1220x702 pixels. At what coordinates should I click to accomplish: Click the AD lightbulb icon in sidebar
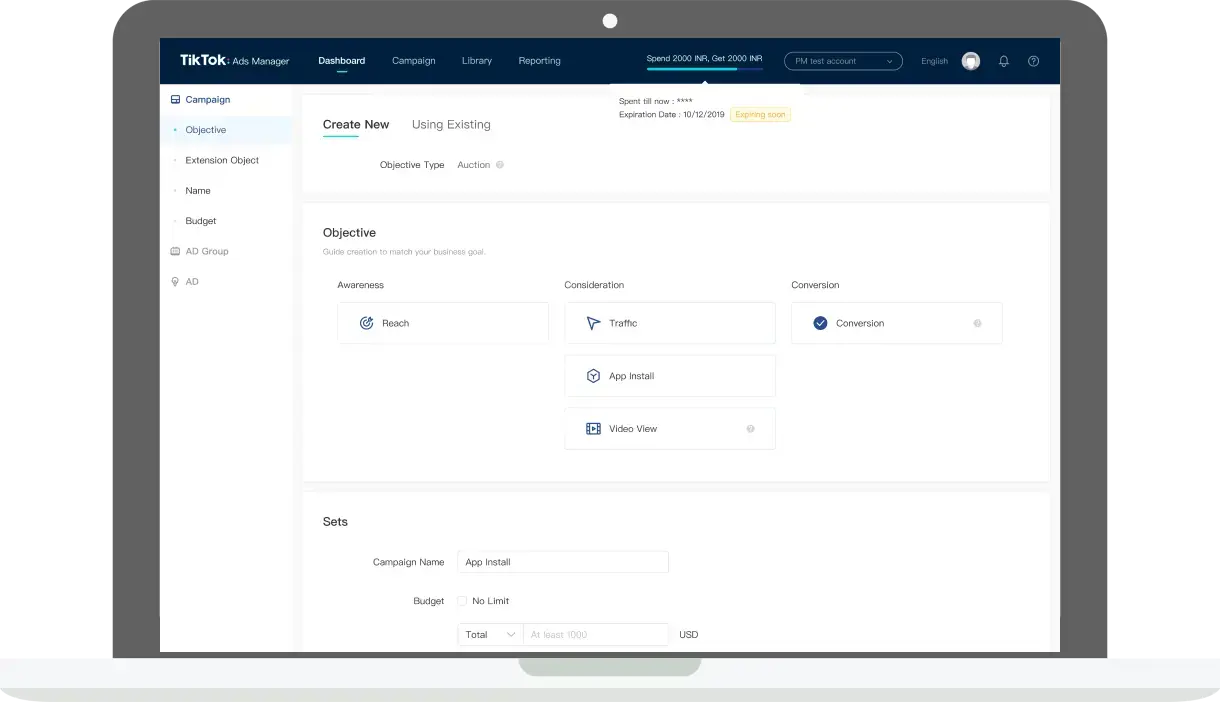click(x=176, y=282)
